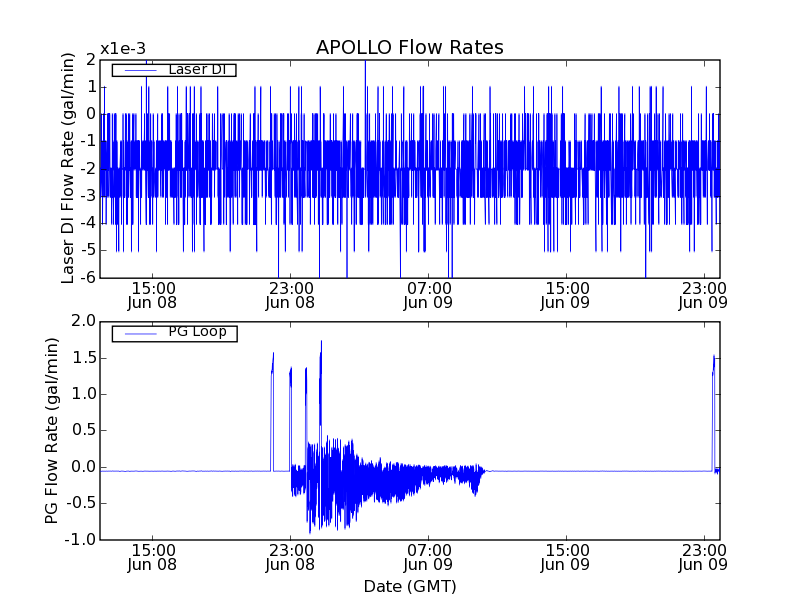Click bottom plot's "07:00 Jun 09" tick label

(x=429, y=557)
